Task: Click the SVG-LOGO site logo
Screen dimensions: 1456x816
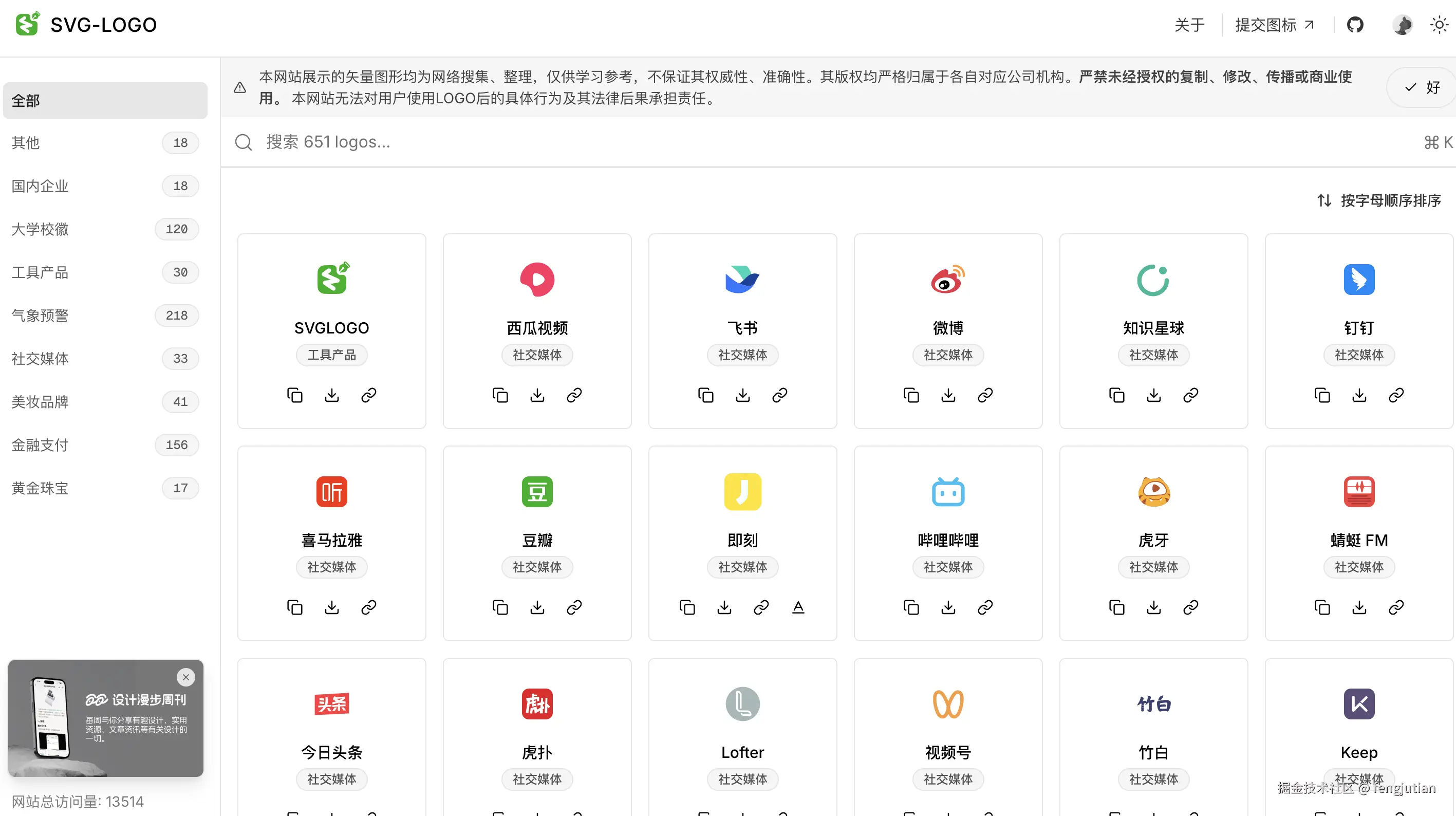Action: click(x=85, y=24)
